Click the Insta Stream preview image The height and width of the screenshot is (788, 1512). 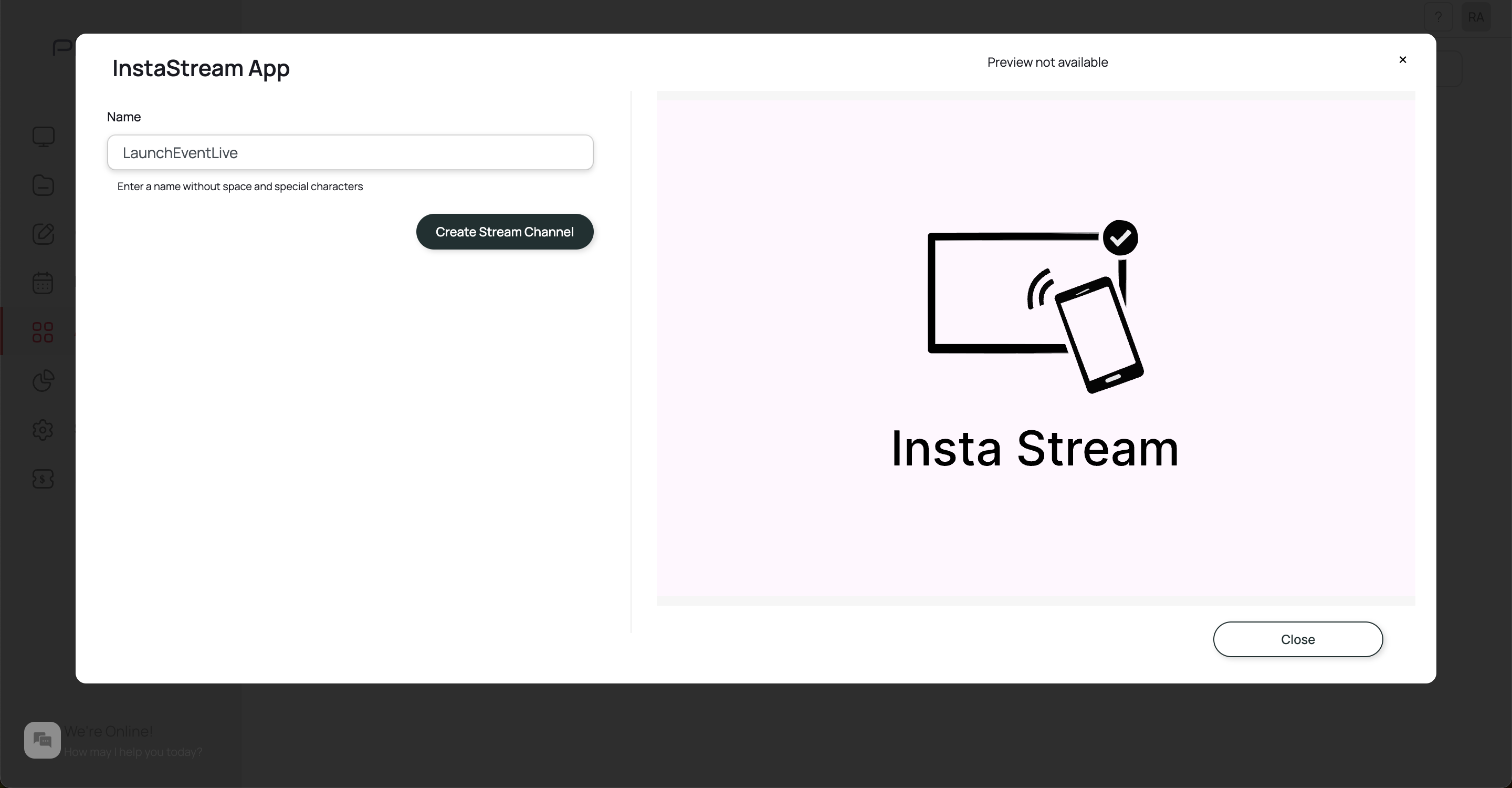[1035, 348]
